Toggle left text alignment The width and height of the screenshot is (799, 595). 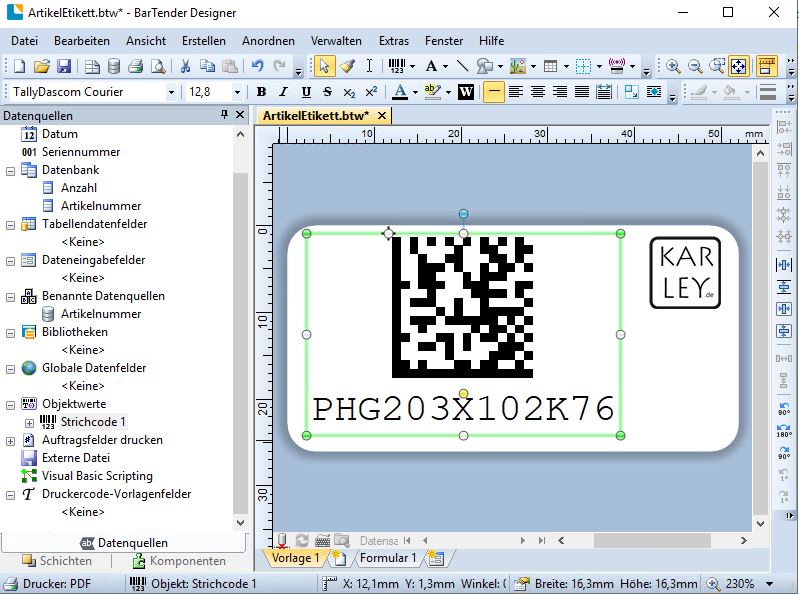tap(516, 92)
